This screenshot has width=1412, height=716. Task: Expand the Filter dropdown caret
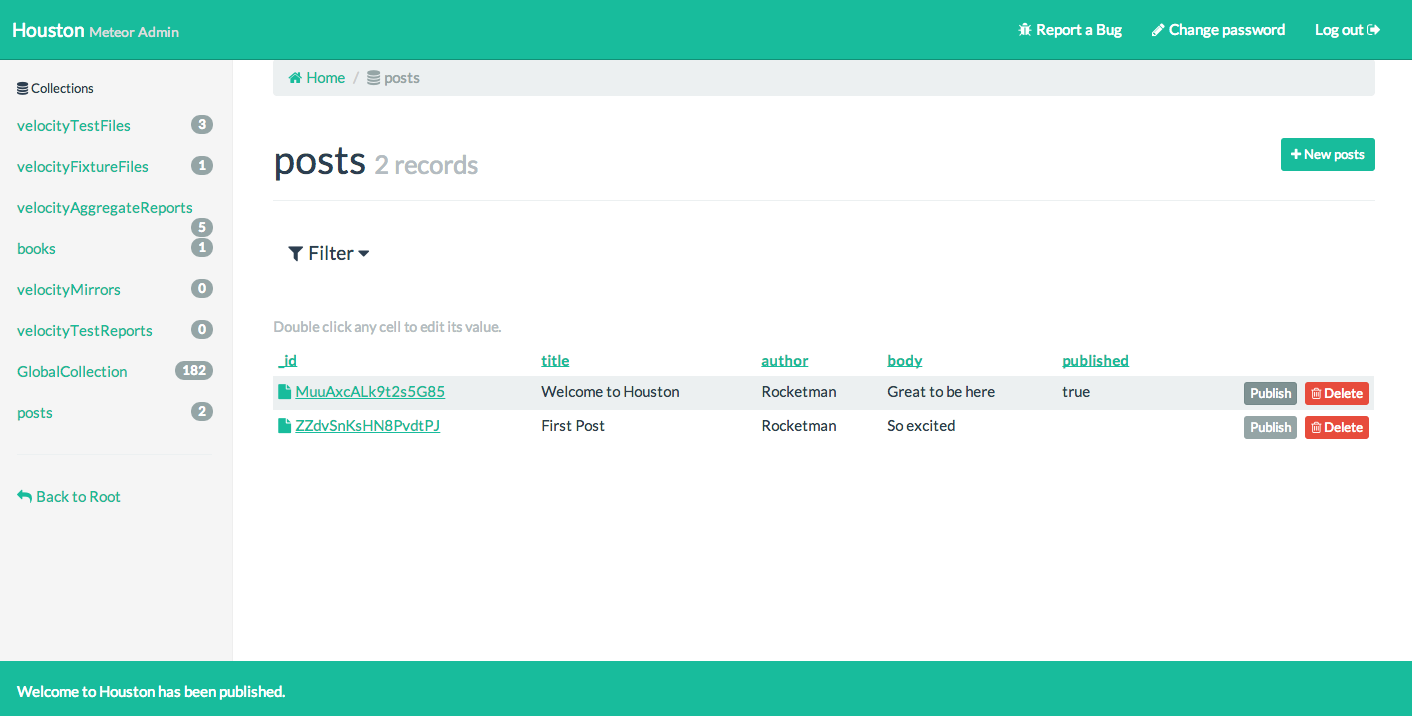coord(364,254)
